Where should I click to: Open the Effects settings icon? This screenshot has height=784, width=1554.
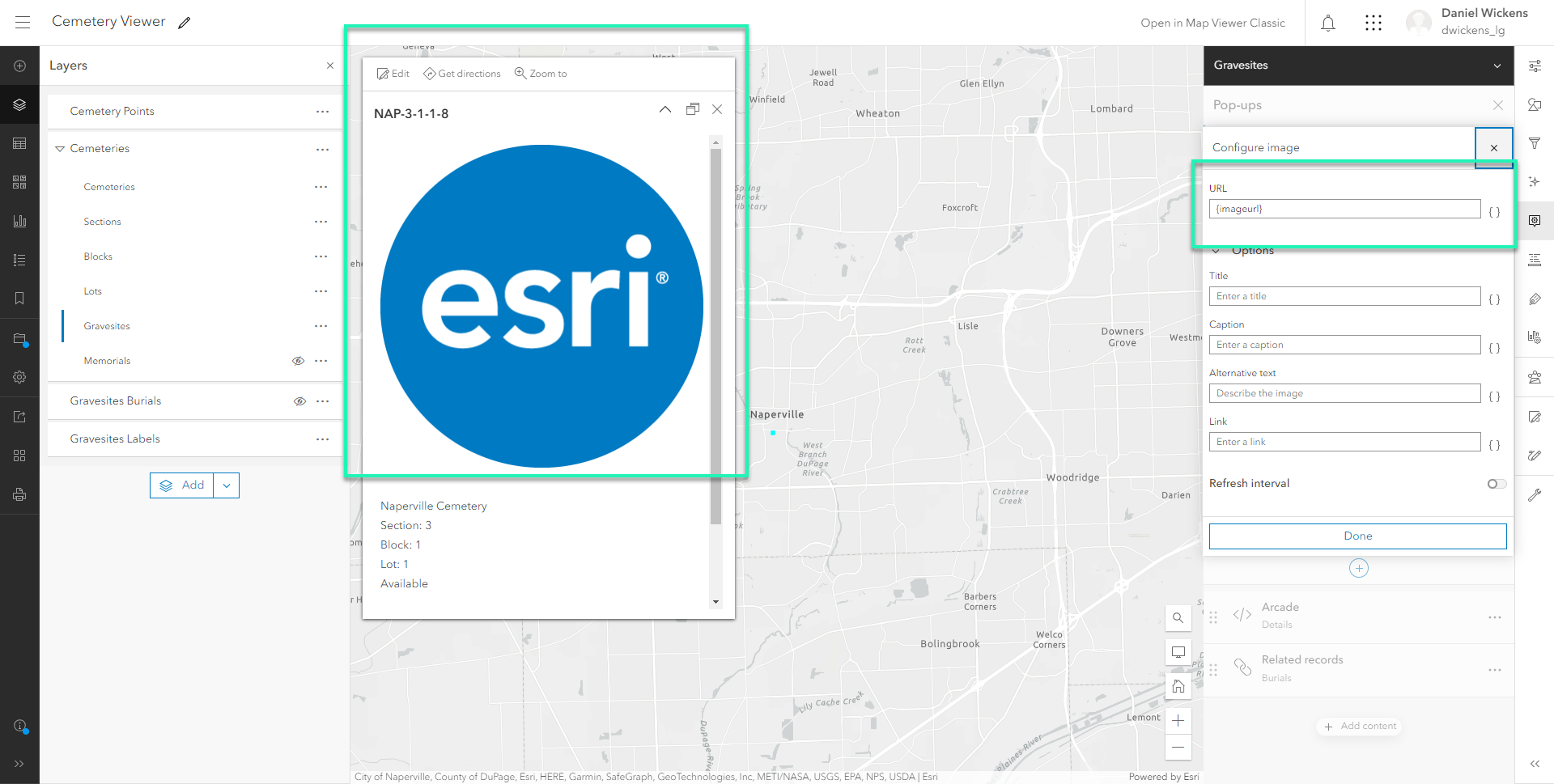point(1535,182)
